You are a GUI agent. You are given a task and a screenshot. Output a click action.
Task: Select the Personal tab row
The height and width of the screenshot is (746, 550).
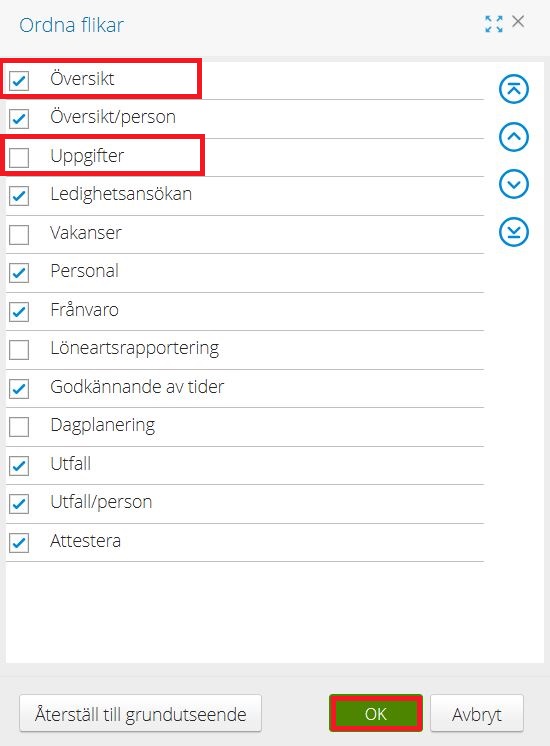(245, 273)
